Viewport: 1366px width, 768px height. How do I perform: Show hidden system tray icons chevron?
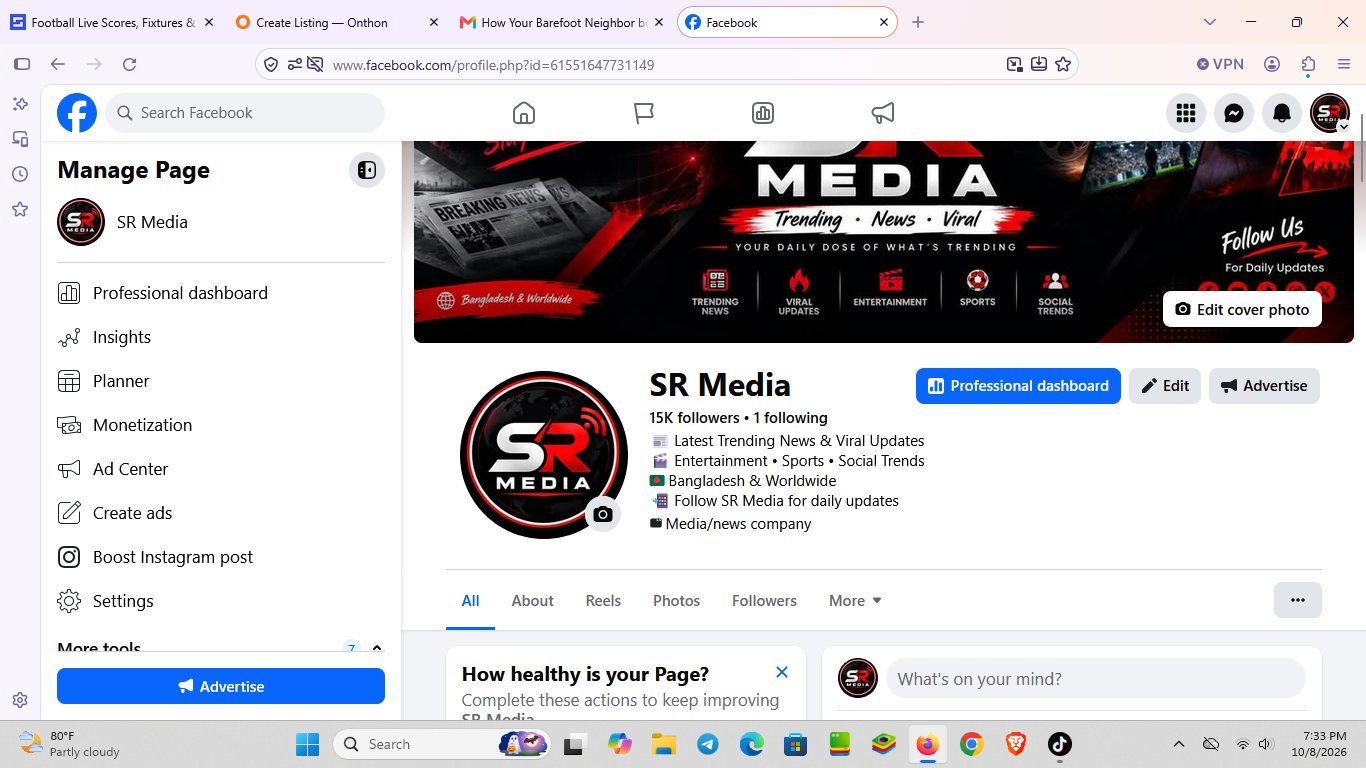(1179, 744)
